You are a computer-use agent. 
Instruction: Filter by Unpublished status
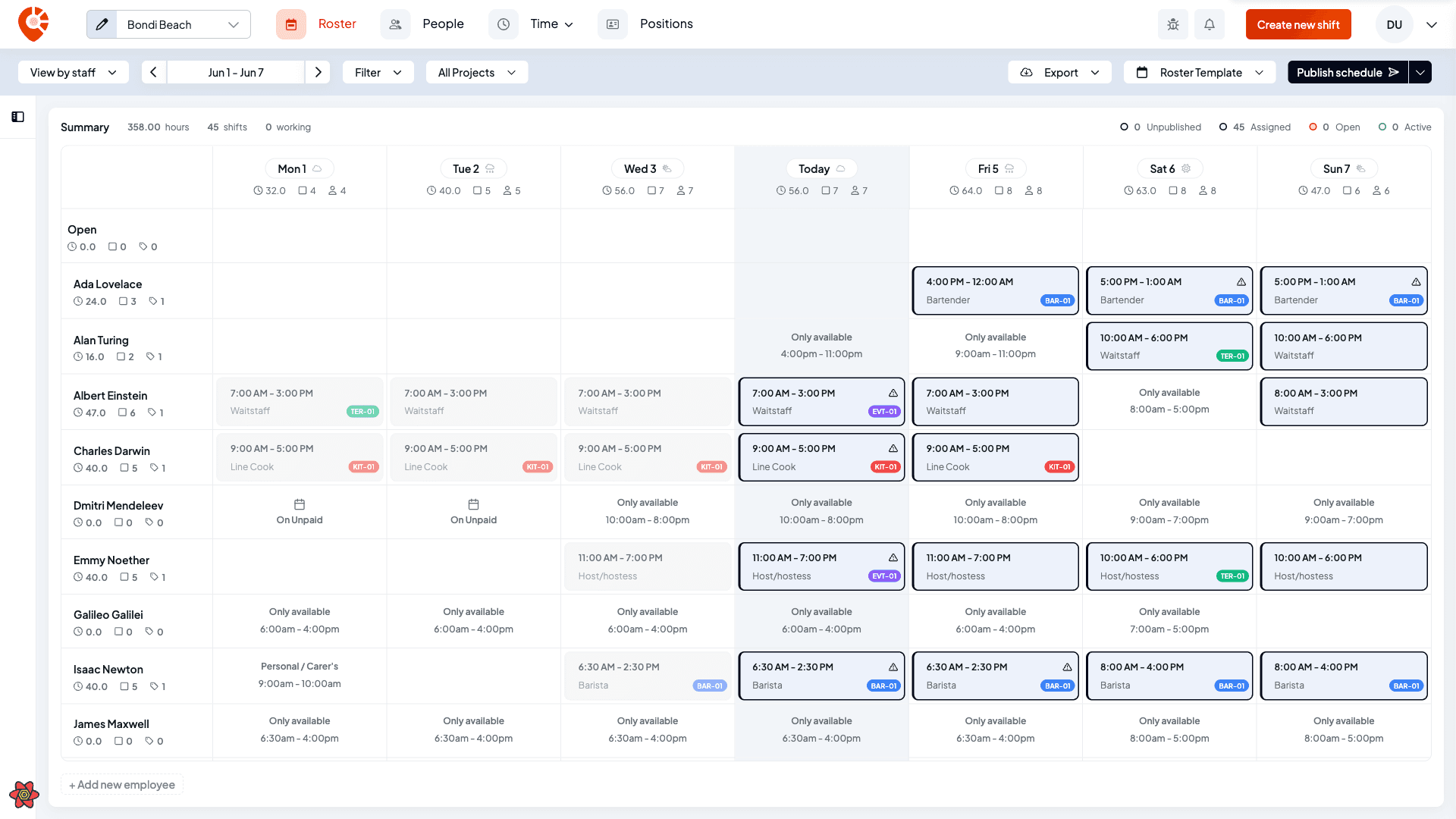[x=1160, y=127]
